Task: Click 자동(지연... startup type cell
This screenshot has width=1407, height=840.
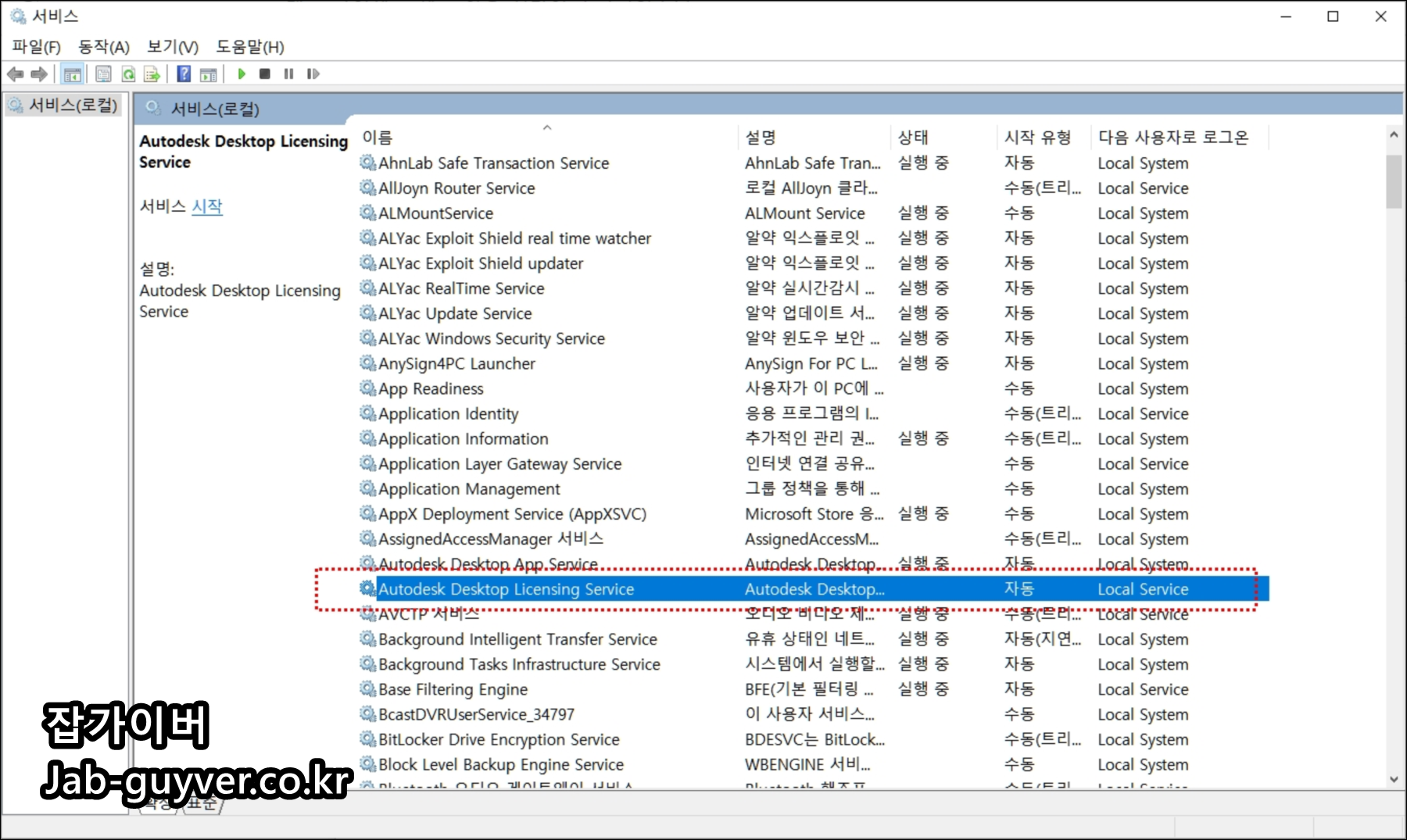Action: [x=1043, y=639]
